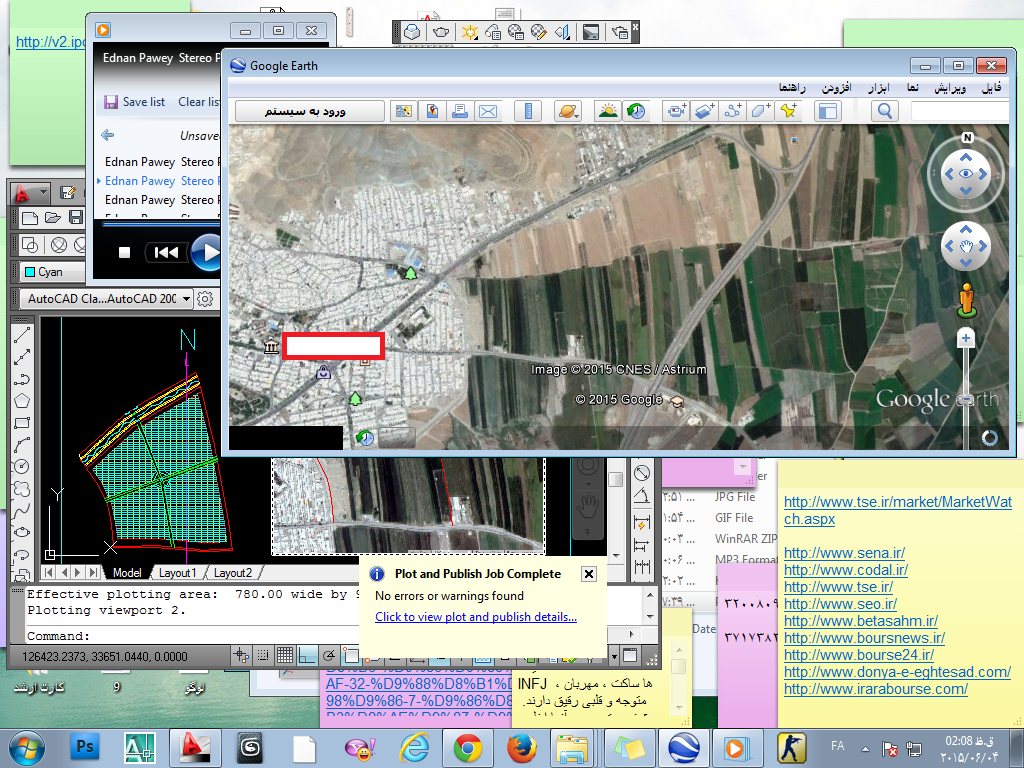Select the Line tool in AutoCAD
Viewport: 1024px width, 768px height.
click(x=22, y=335)
